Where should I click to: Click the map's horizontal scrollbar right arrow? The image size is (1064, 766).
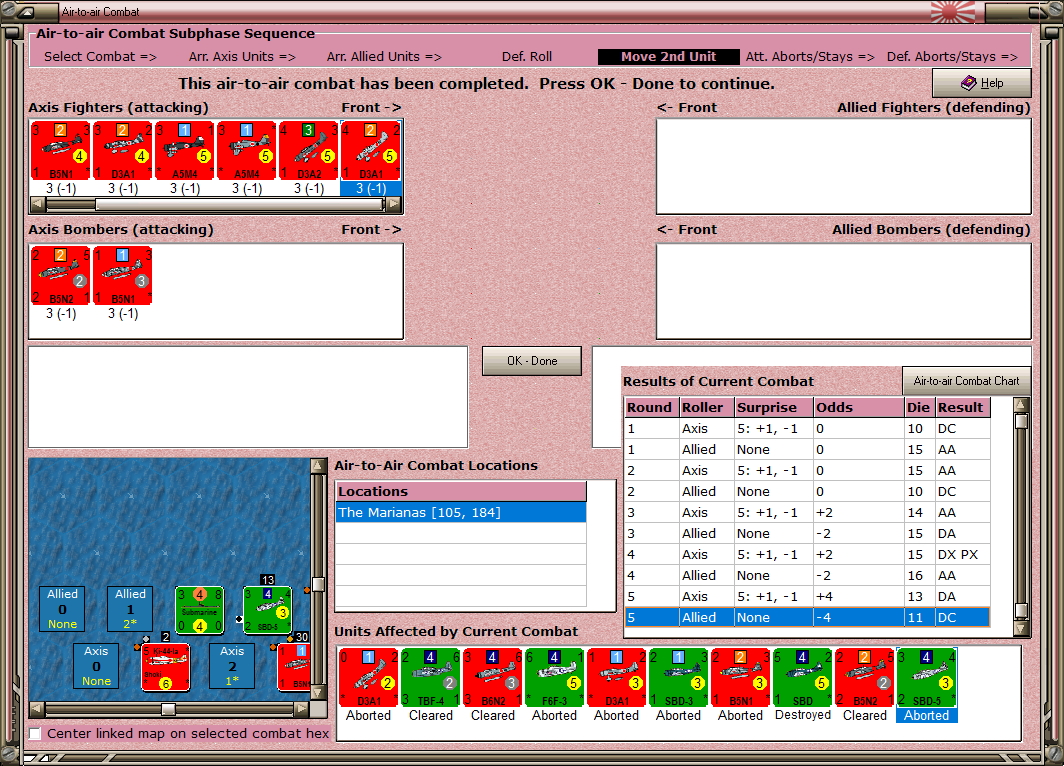click(x=301, y=709)
